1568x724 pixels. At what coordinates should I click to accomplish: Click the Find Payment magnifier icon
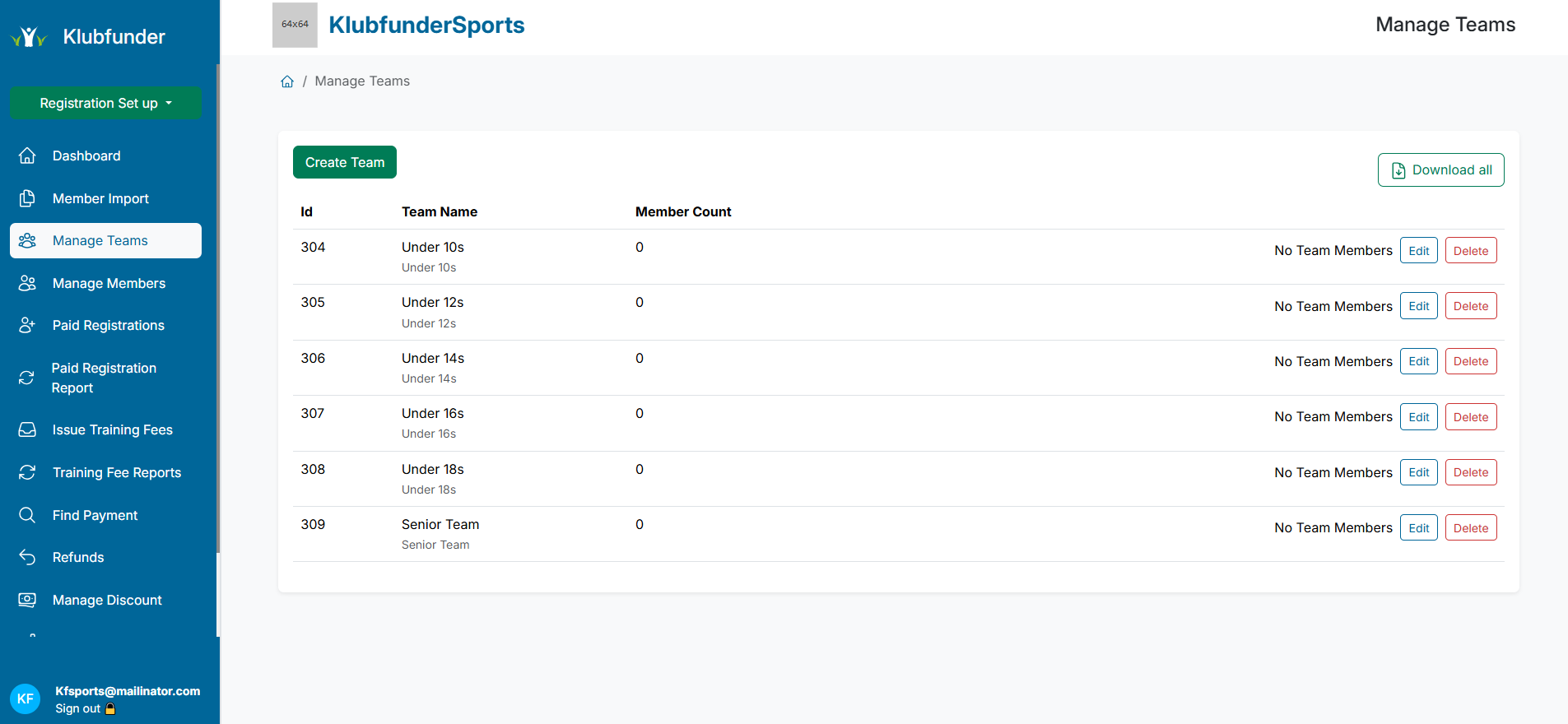point(27,515)
